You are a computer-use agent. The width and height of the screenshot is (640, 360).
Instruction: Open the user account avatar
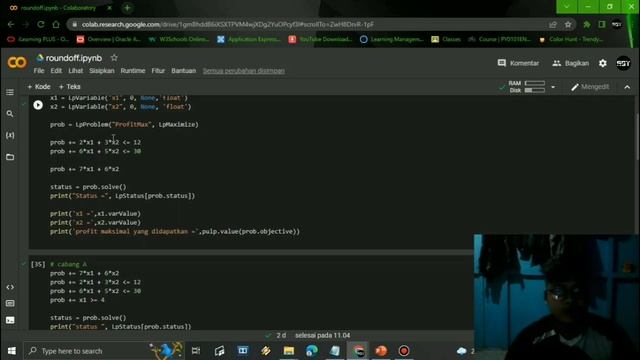(x=623, y=63)
